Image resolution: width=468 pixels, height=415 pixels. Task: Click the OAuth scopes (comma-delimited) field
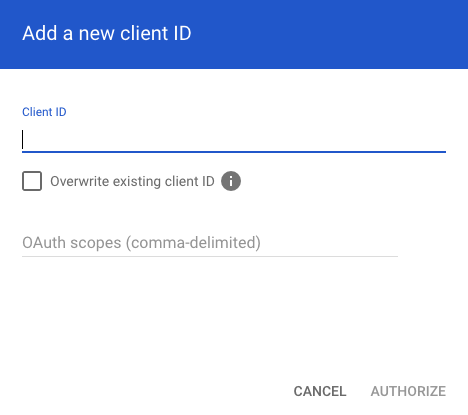(210, 243)
